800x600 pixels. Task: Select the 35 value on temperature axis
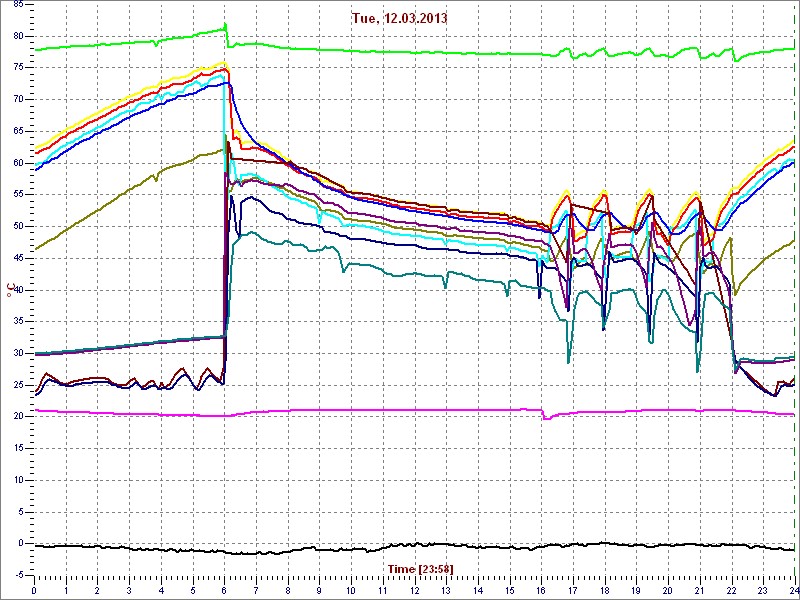pos(17,321)
